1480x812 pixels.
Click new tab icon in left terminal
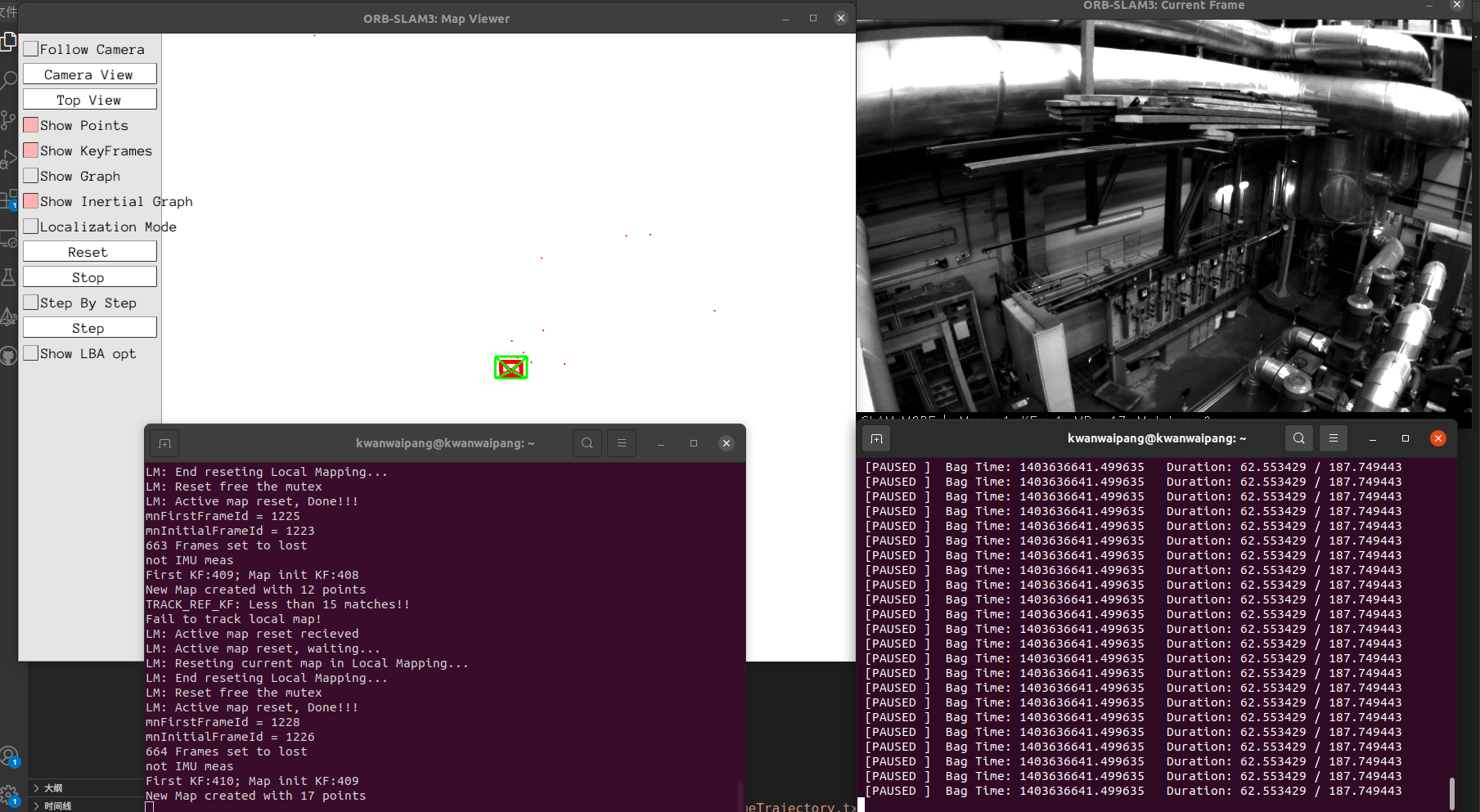(x=164, y=443)
